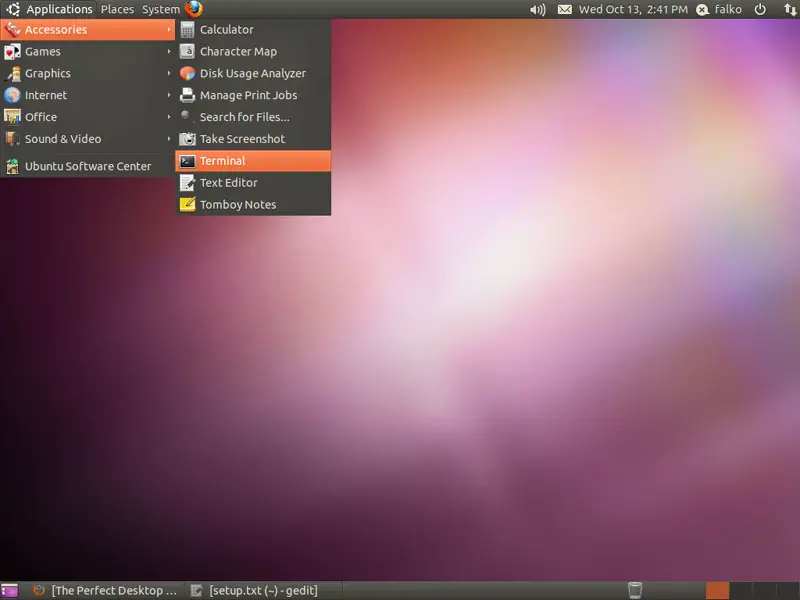Select the orange active workspace
Viewport: 800px width, 600px height.
(717, 591)
